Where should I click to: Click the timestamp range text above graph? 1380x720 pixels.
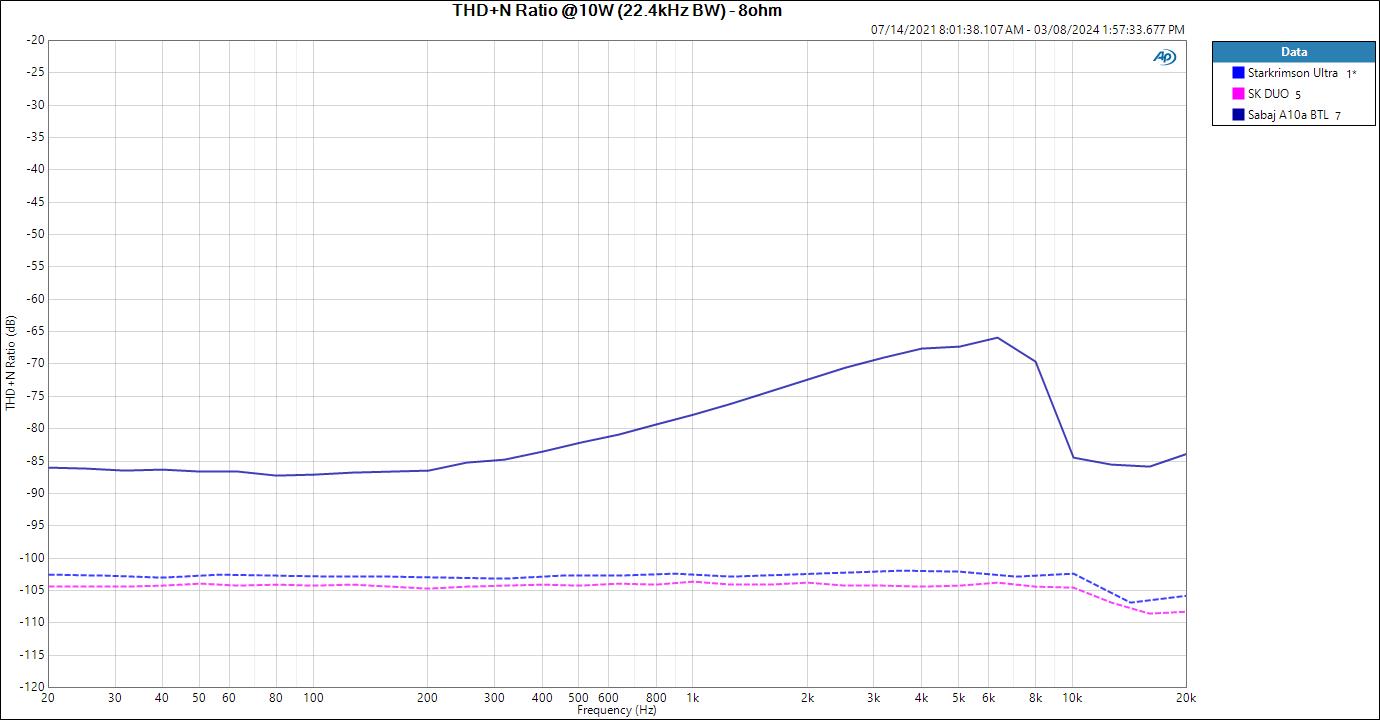click(x=1028, y=30)
